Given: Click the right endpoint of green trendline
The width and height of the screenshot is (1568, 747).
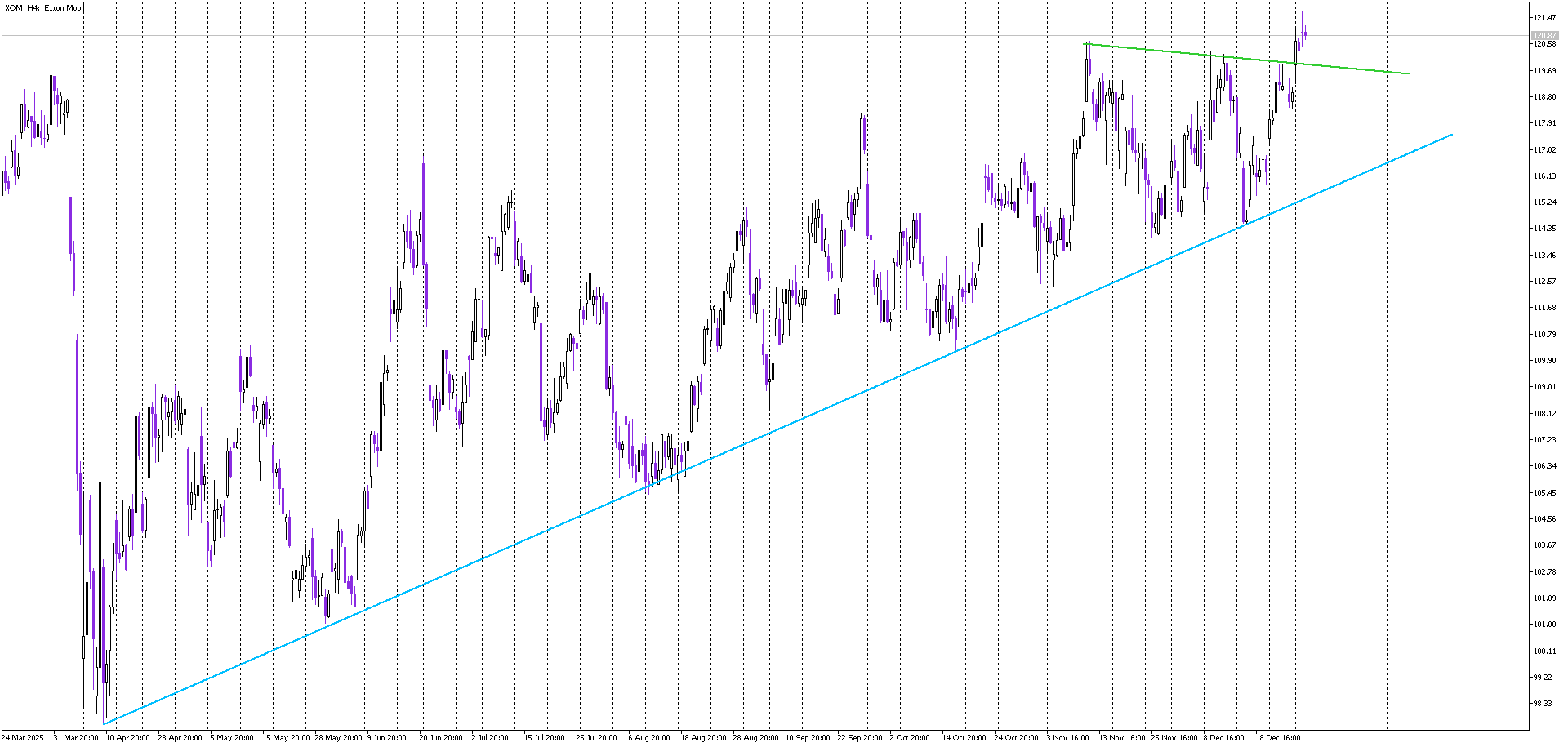Looking at the screenshot, I should coord(1410,74).
